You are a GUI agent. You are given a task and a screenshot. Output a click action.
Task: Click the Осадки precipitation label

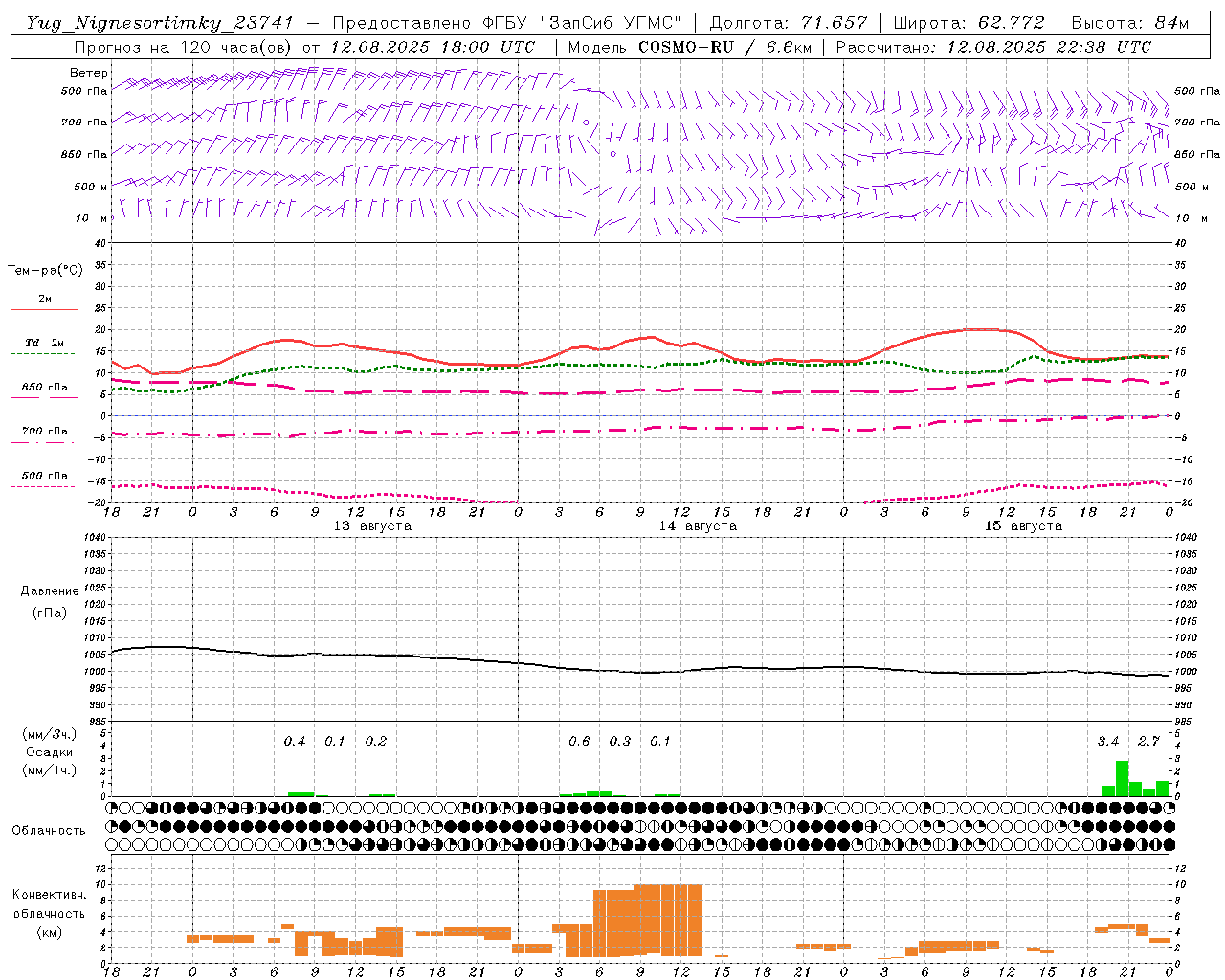(x=50, y=752)
